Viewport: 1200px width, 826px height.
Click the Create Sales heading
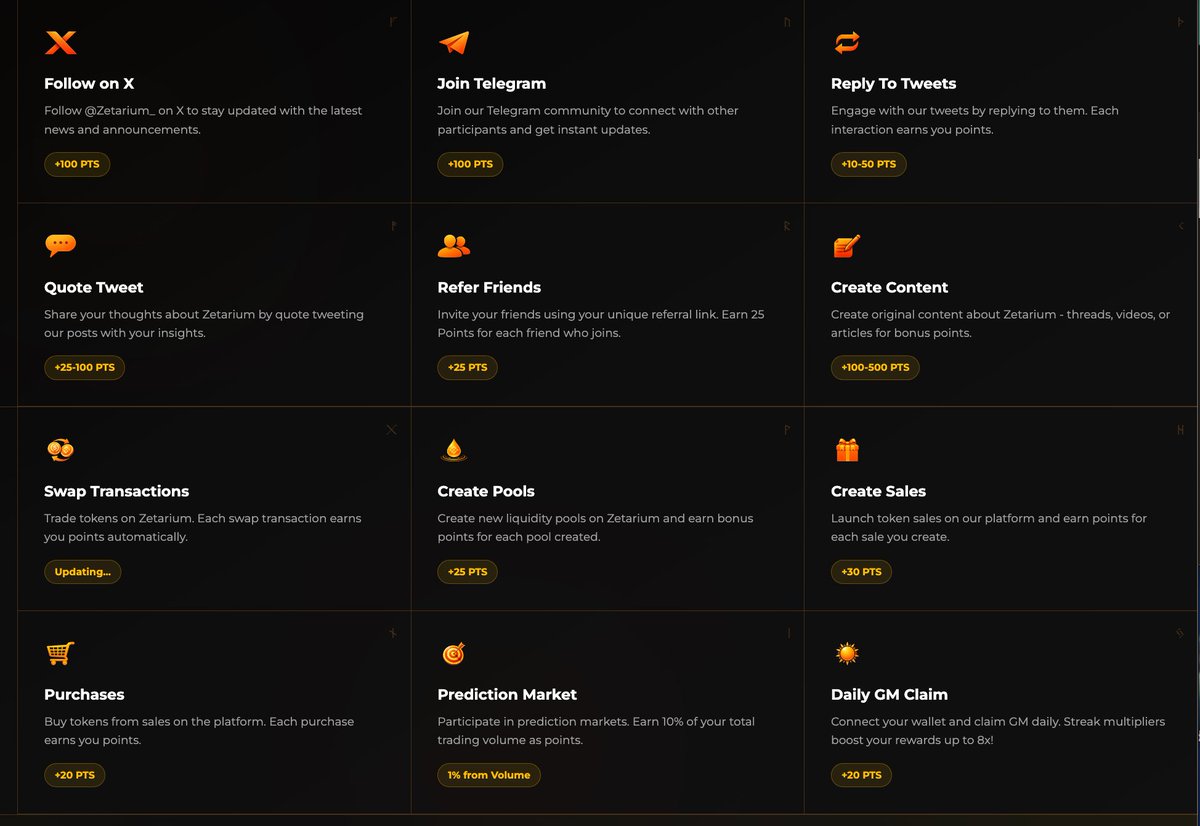click(x=878, y=491)
